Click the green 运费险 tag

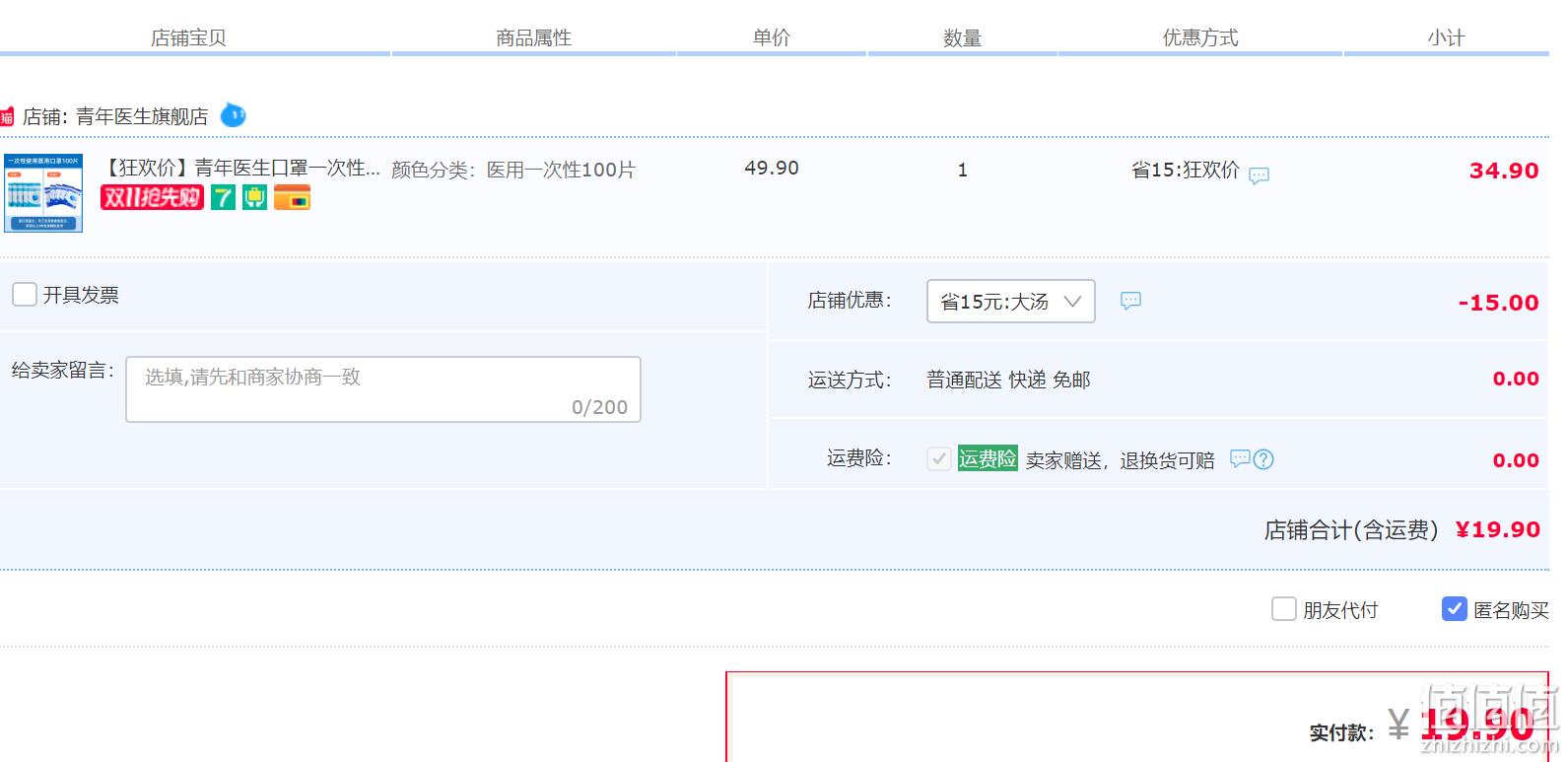click(988, 458)
